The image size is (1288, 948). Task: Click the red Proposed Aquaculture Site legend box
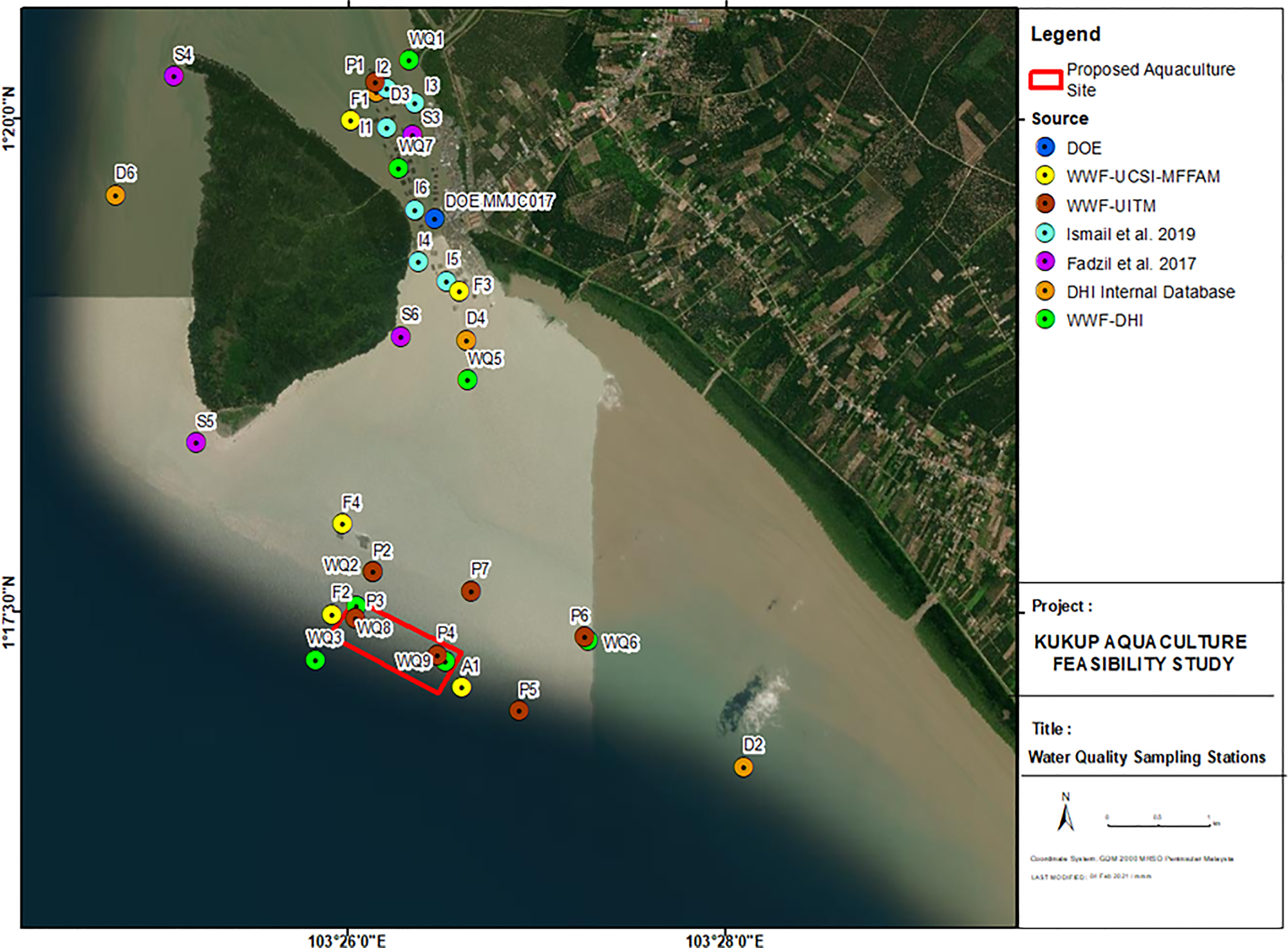(x=1045, y=80)
